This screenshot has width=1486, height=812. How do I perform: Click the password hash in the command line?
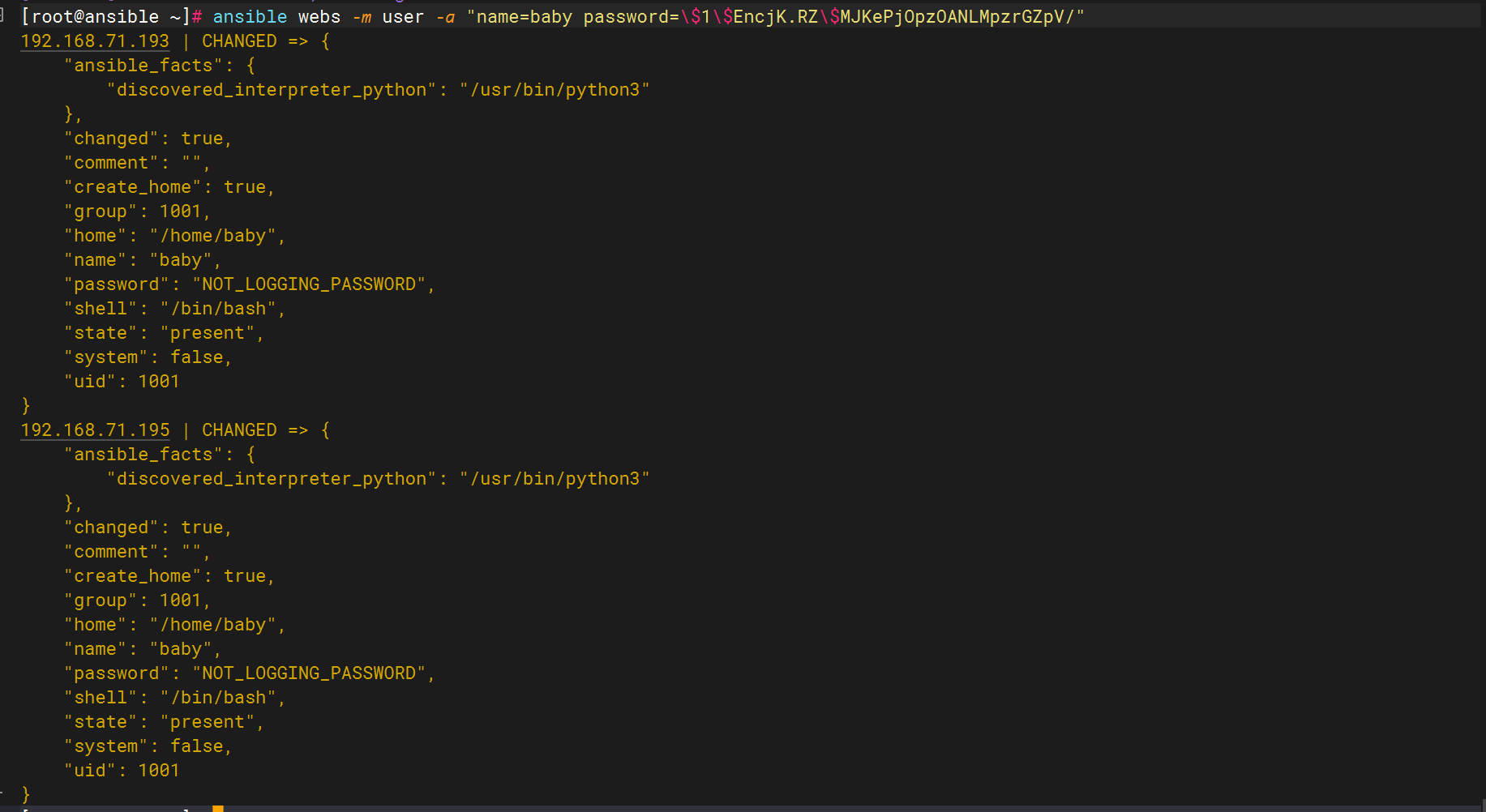pyautogui.click(x=877, y=17)
